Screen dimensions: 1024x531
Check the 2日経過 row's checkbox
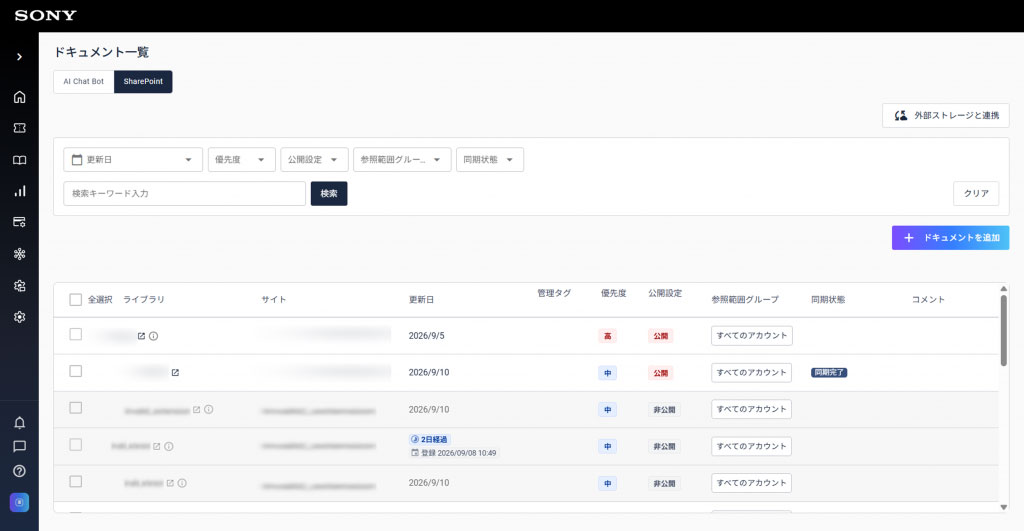pos(76,445)
